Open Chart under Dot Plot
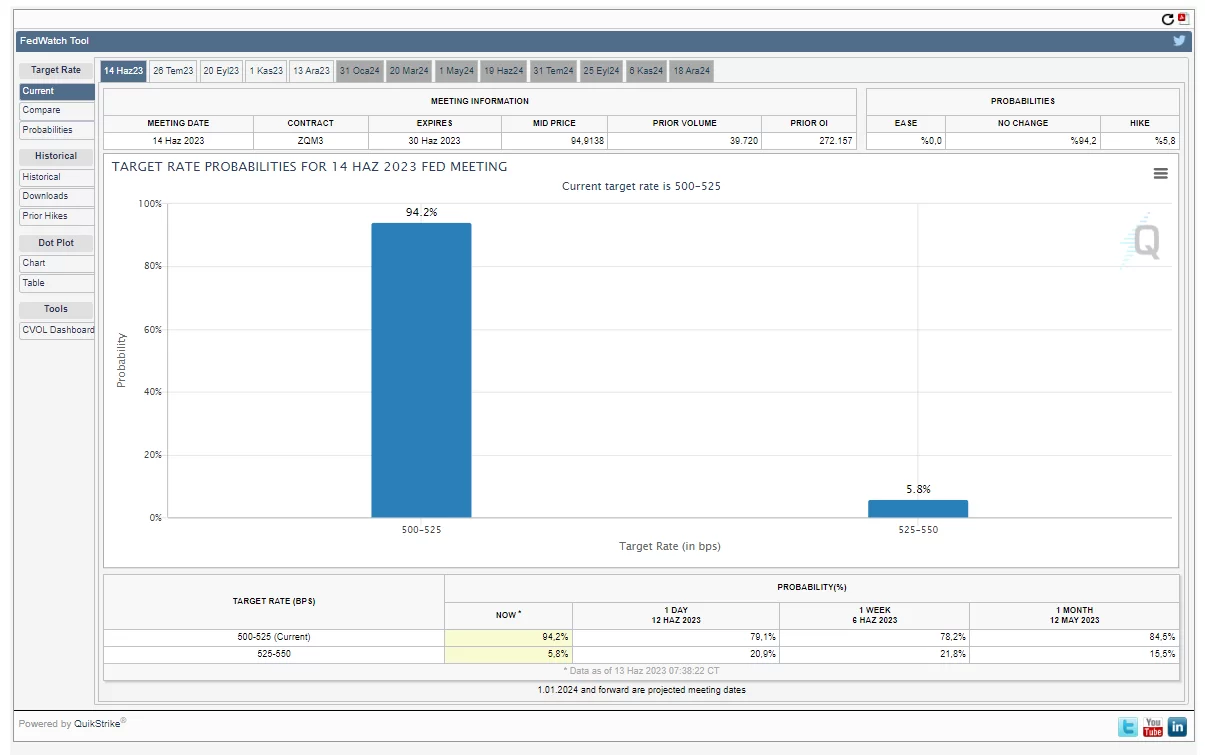The height and width of the screenshot is (755, 1205). click(x=57, y=263)
